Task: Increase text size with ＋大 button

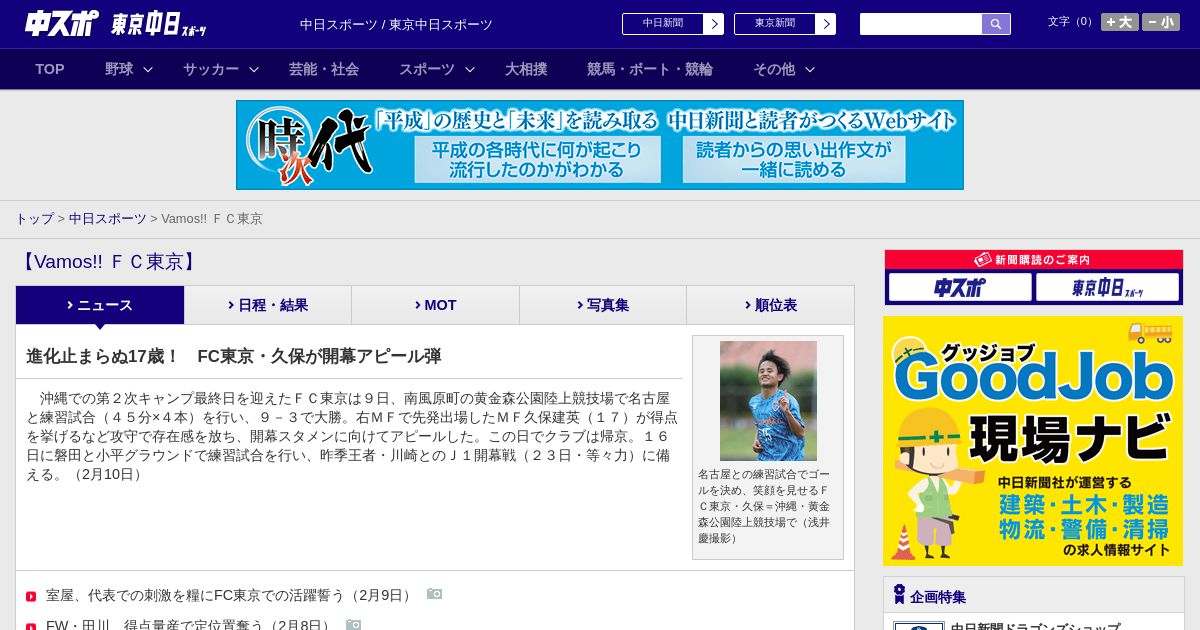Action: click(1120, 22)
